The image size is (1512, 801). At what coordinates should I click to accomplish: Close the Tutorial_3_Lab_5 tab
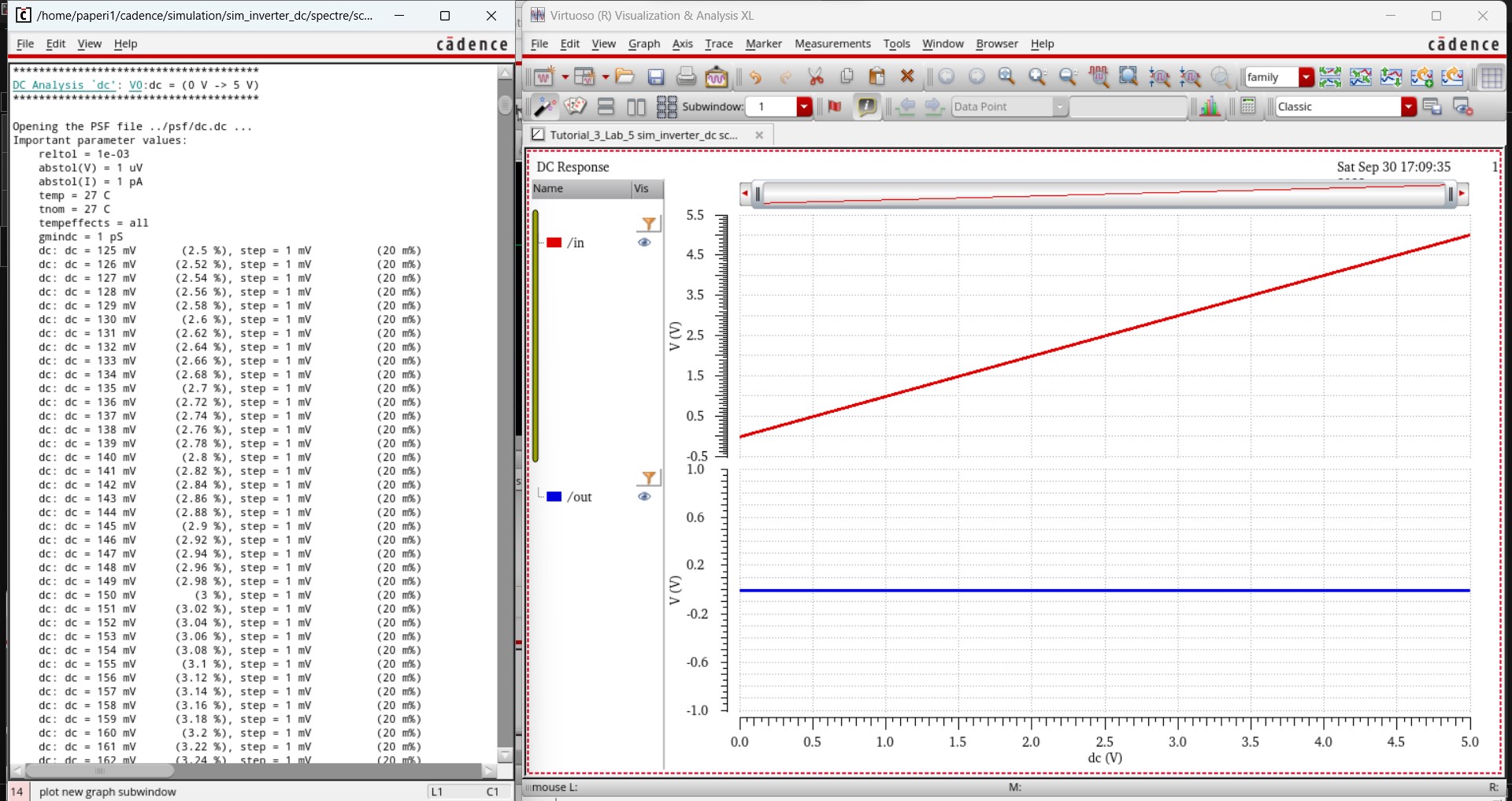point(759,135)
